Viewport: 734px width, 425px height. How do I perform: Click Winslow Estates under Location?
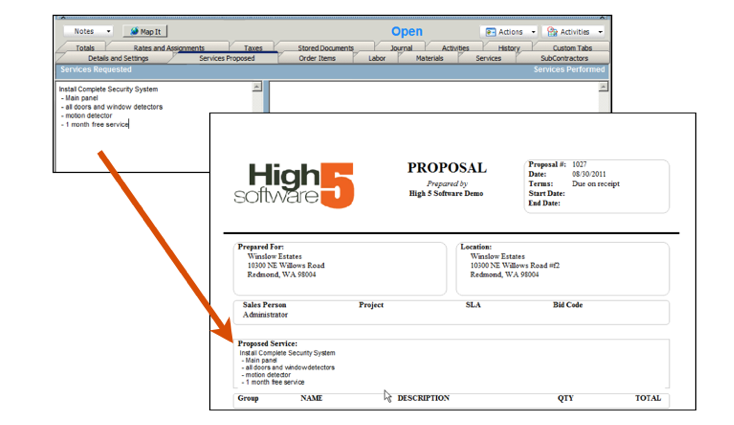(497, 256)
